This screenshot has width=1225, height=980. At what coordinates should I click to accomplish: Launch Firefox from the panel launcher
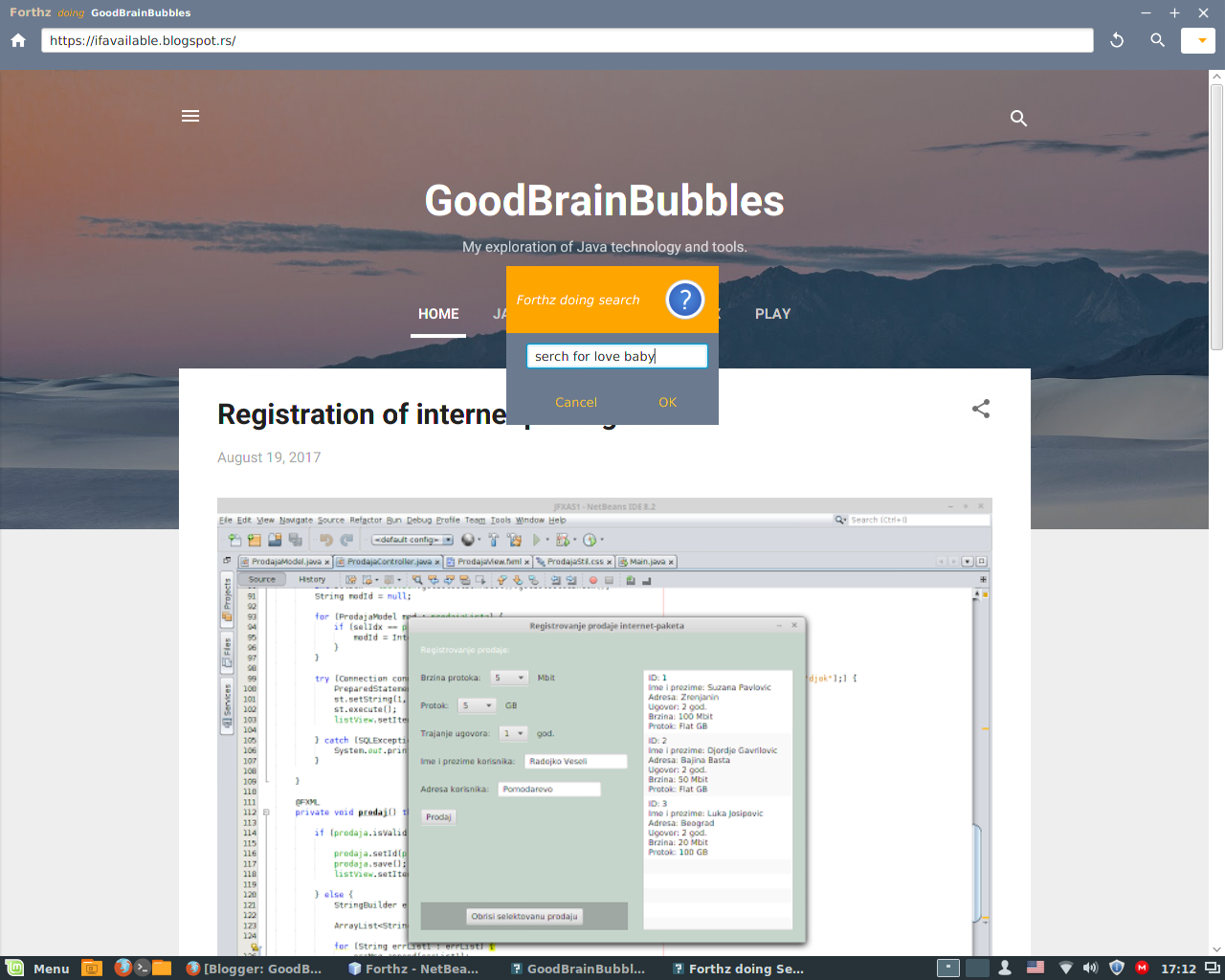[x=122, y=968]
